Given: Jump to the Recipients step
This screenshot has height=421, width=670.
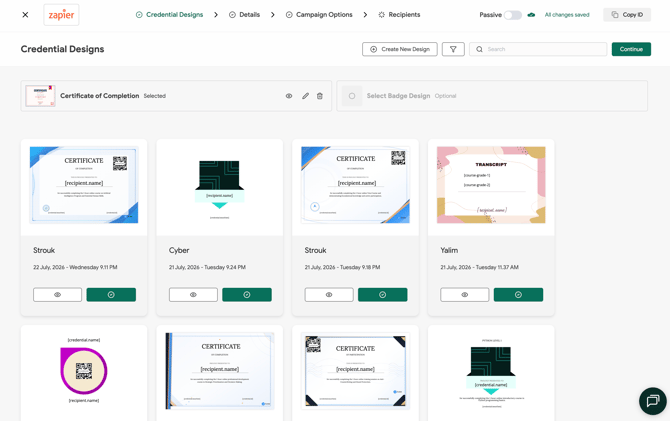Looking at the screenshot, I should tap(399, 15).
